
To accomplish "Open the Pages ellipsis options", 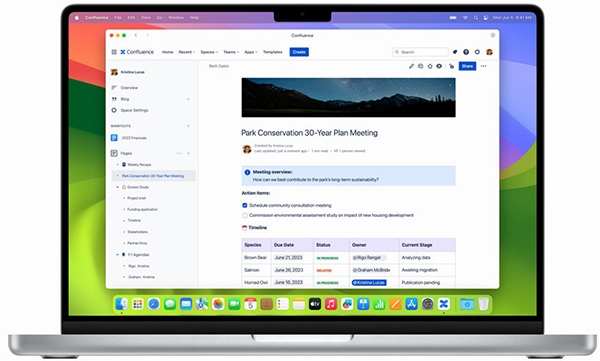I will pos(179,153).
